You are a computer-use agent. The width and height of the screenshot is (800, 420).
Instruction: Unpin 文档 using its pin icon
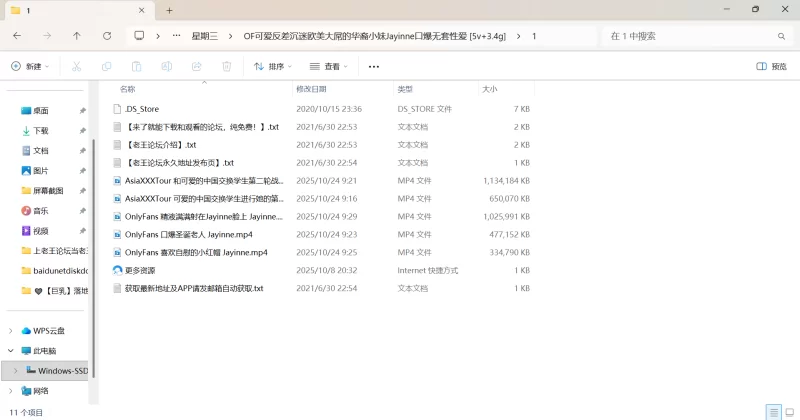[82, 151]
